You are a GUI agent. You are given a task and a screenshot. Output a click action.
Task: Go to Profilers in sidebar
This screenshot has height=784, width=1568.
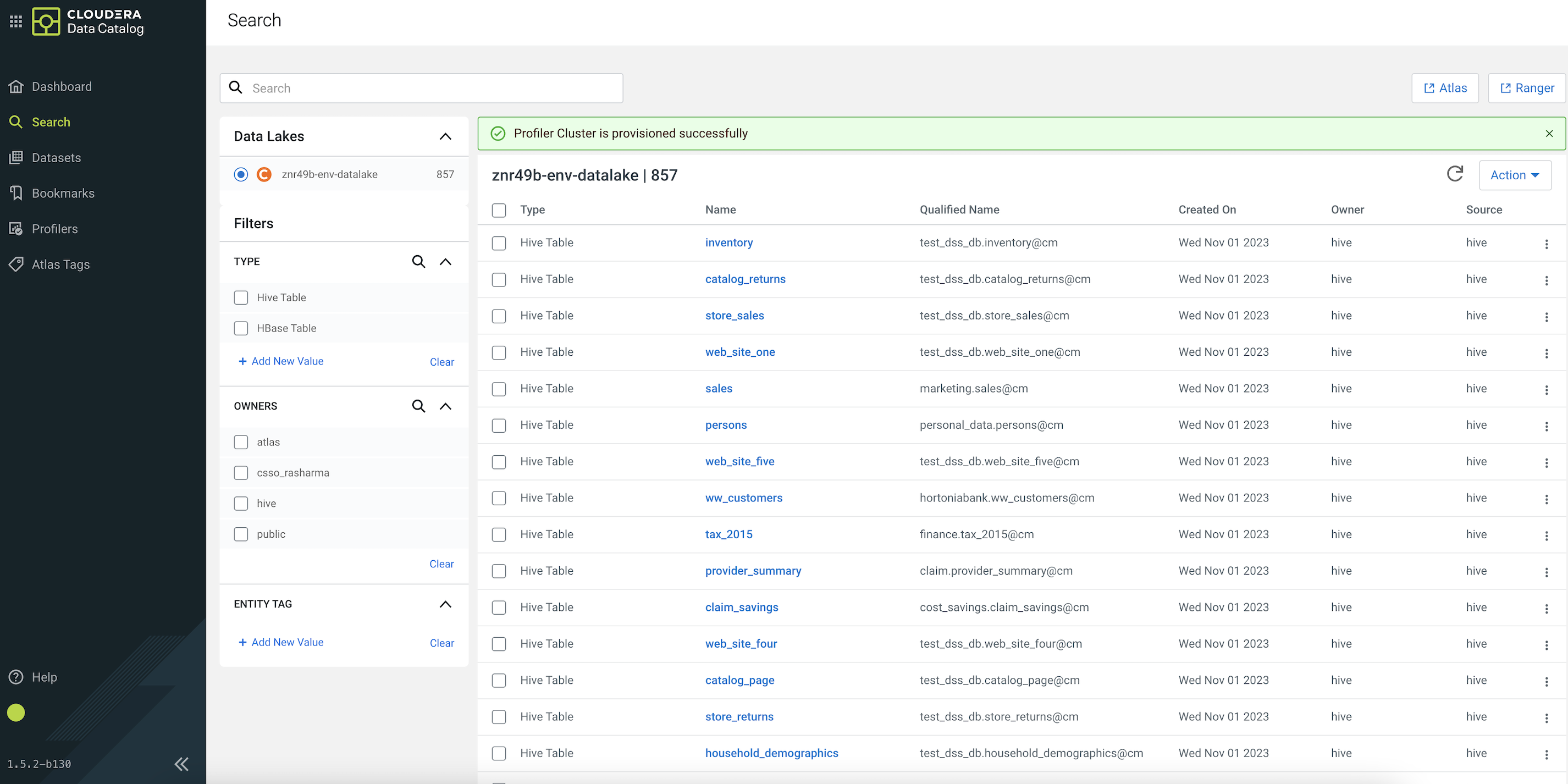tap(54, 229)
